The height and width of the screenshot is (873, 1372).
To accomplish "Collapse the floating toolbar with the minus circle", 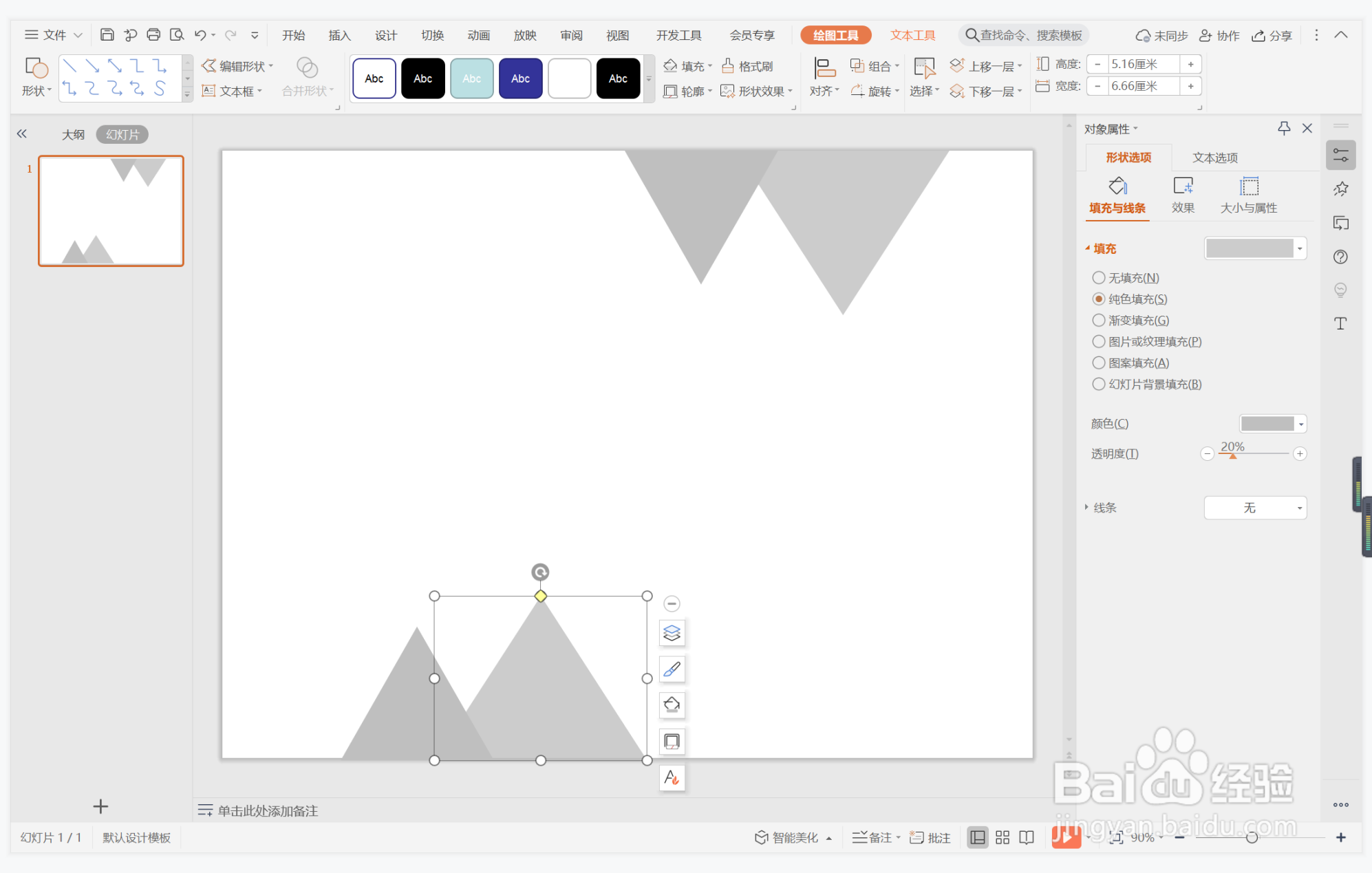I will (672, 603).
